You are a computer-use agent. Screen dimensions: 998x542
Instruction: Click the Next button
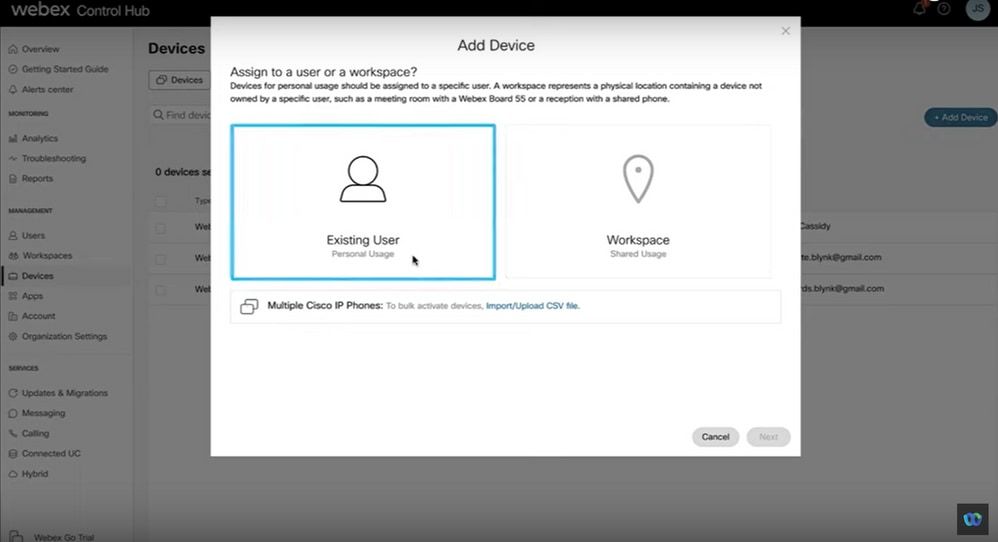(x=768, y=437)
